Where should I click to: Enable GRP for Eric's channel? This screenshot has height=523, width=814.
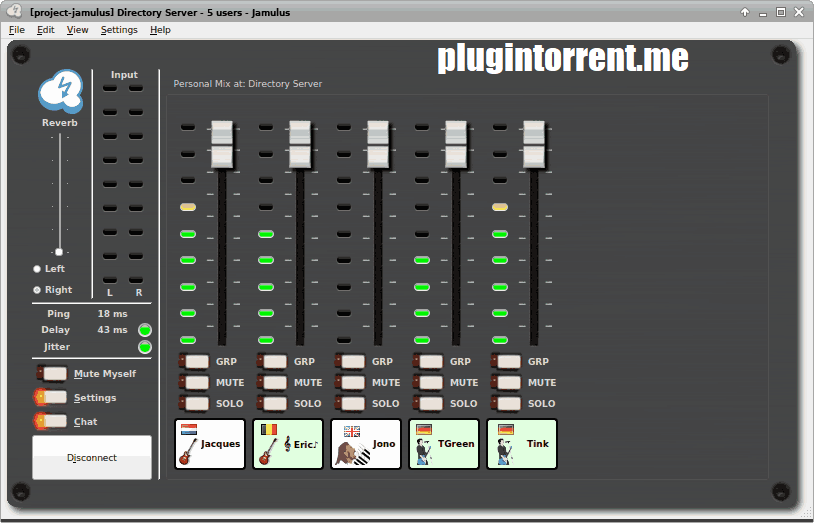coord(272,361)
